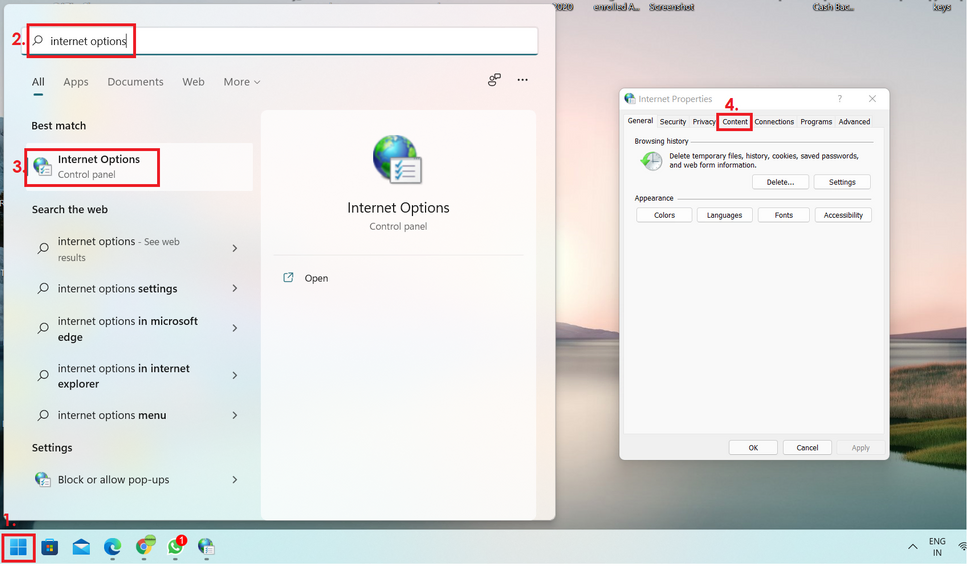Click the network icon in system tray
This screenshot has height=566, width=968.
click(x=962, y=546)
